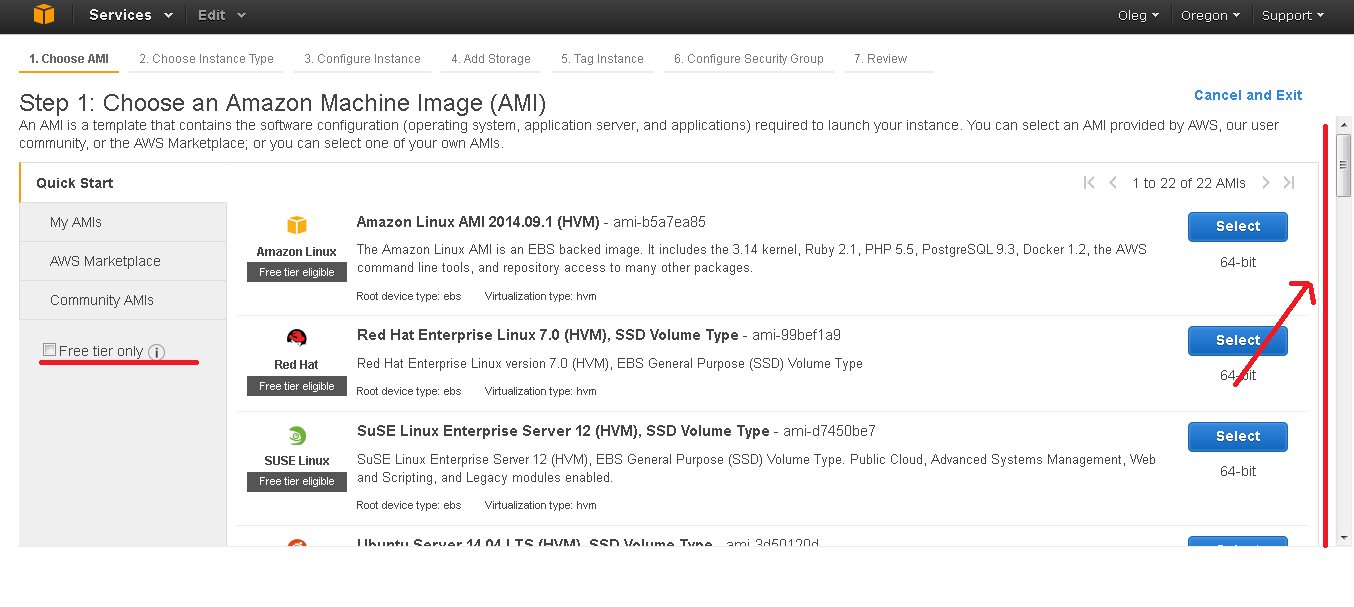This screenshot has height=607, width=1354.
Task: Click the ami-d7450be7 ID text
Action: pos(830,432)
